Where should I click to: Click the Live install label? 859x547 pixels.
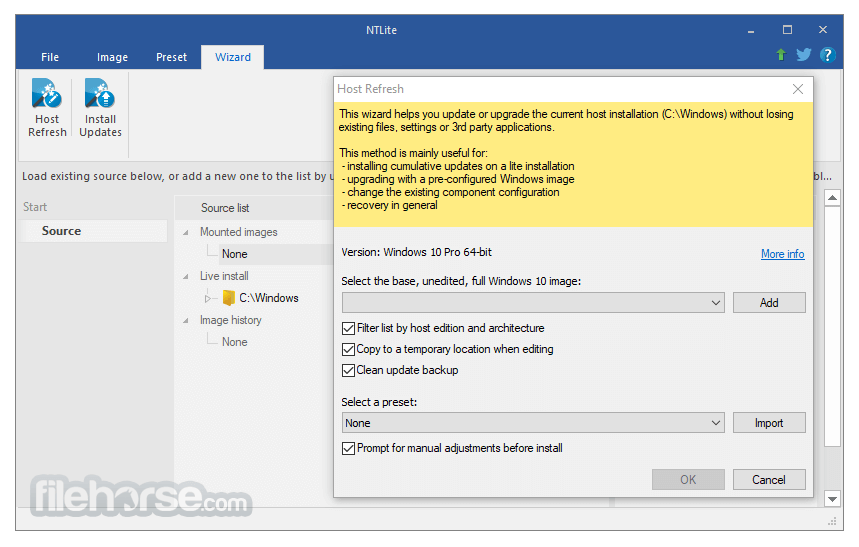224,276
